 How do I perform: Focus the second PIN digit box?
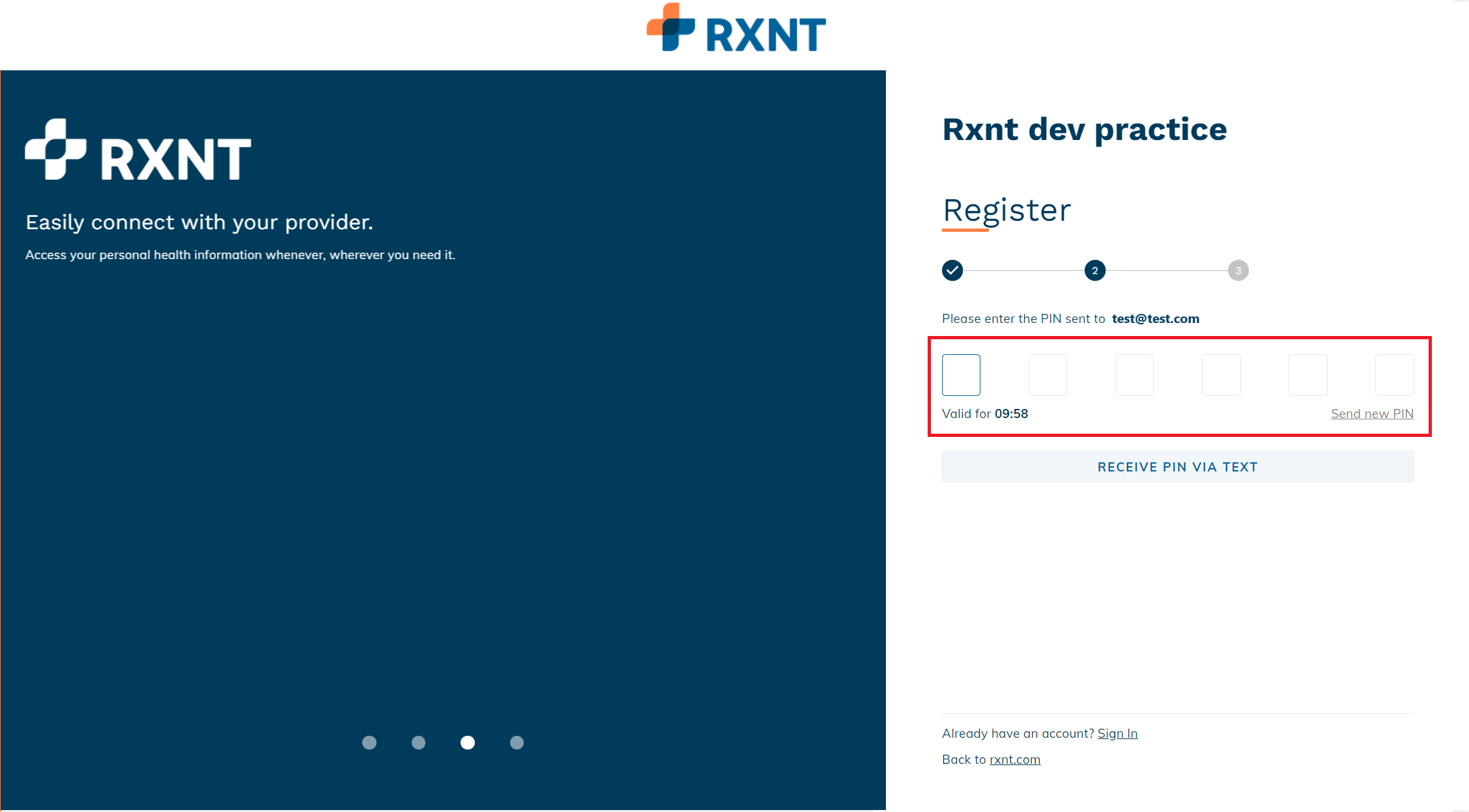[1048, 375]
